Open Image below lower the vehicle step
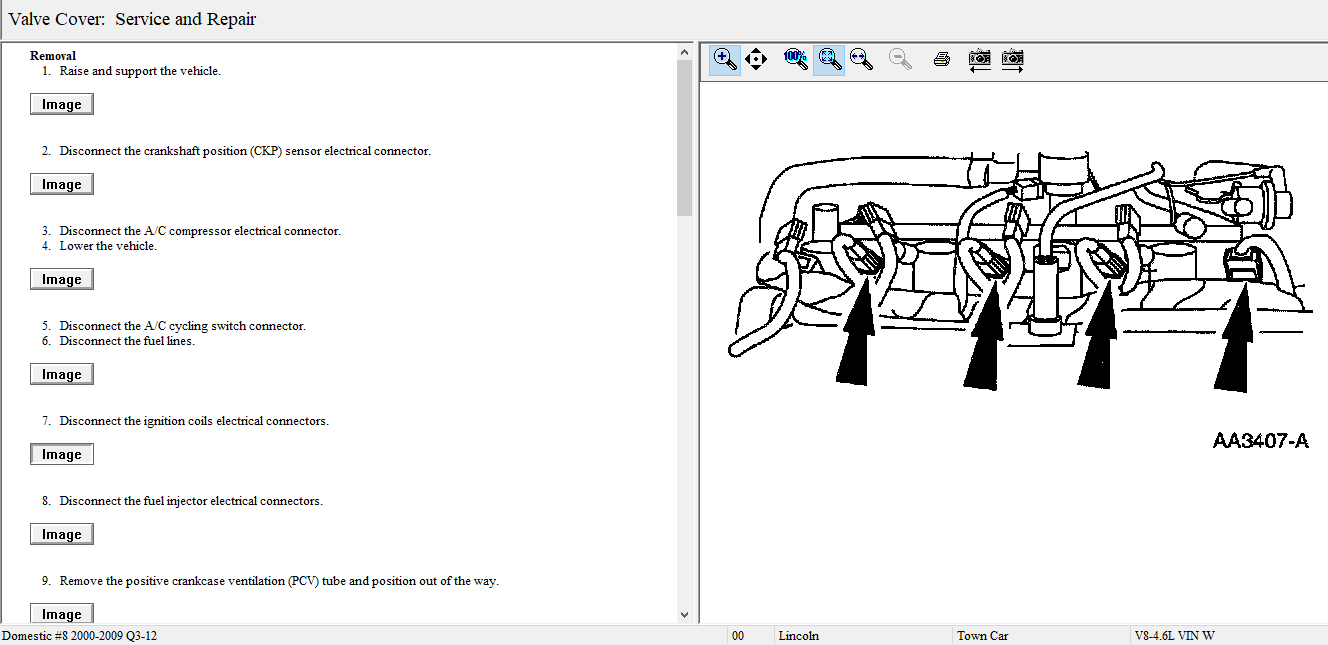The height and width of the screenshot is (645, 1328). pyautogui.click(x=62, y=280)
